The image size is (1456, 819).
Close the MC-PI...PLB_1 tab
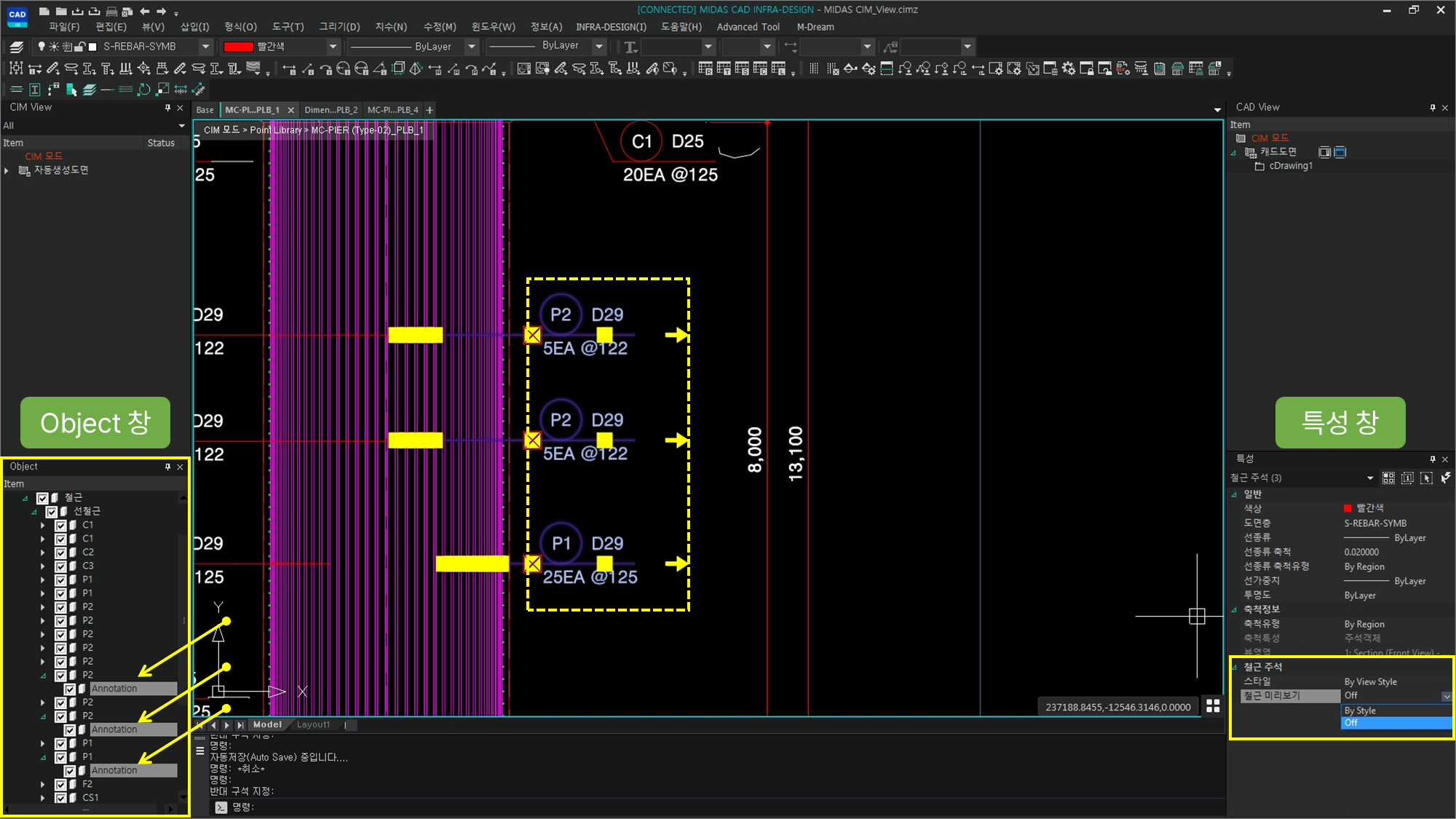coord(290,110)
